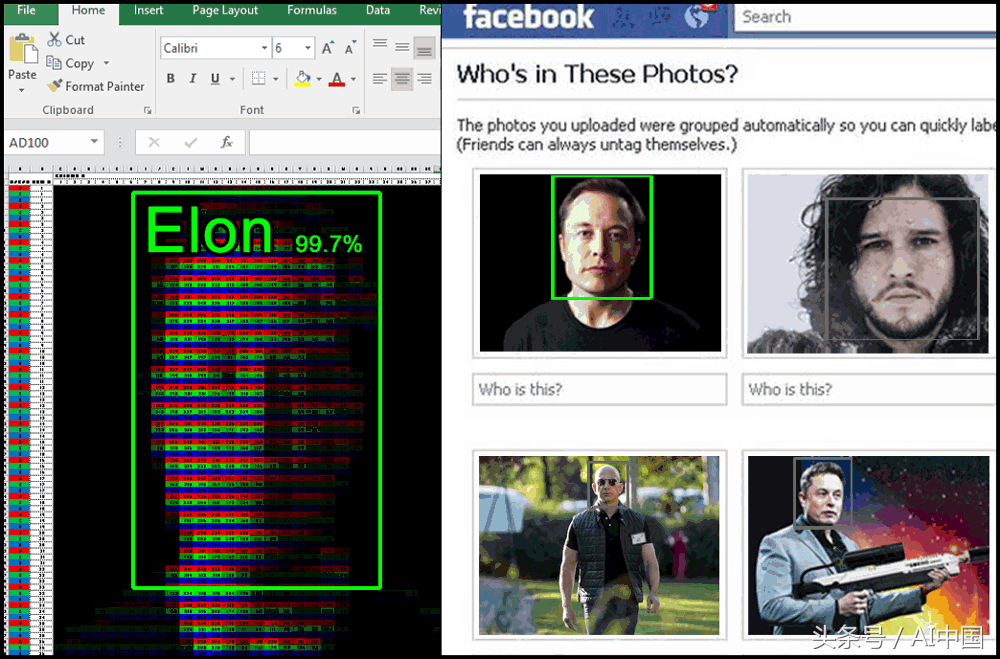This screenshot has height=659, width=1000.
Task: Open the Font group dialog launcher
Action: 356,110
